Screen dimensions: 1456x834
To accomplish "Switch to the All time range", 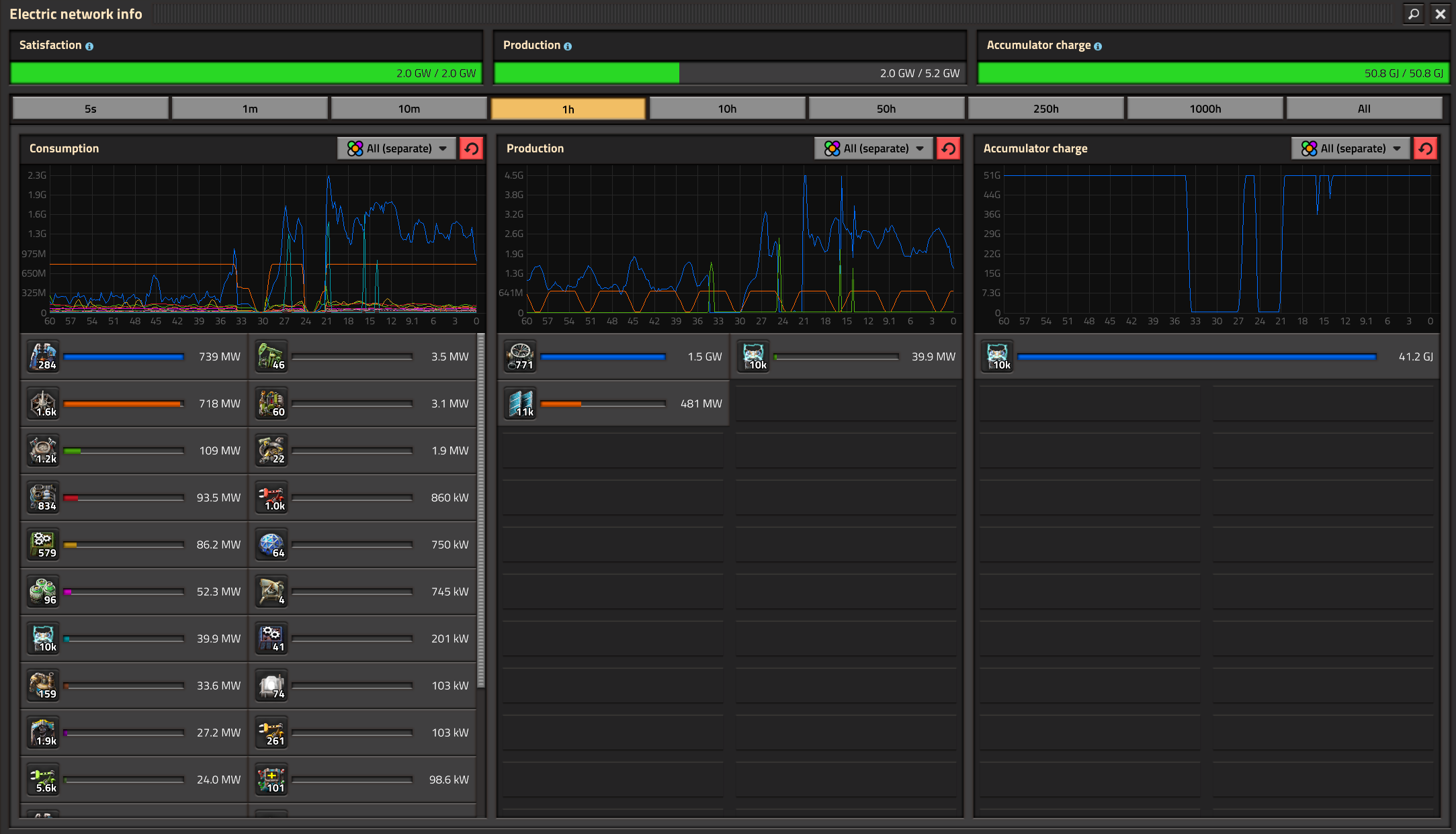I will tap(1365, 108).
